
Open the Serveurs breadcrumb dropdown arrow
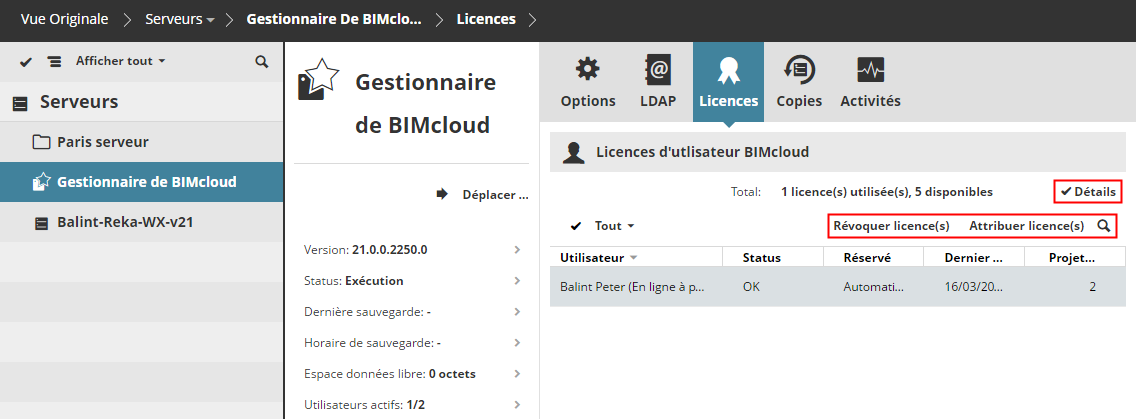click(x=210, y=20)
